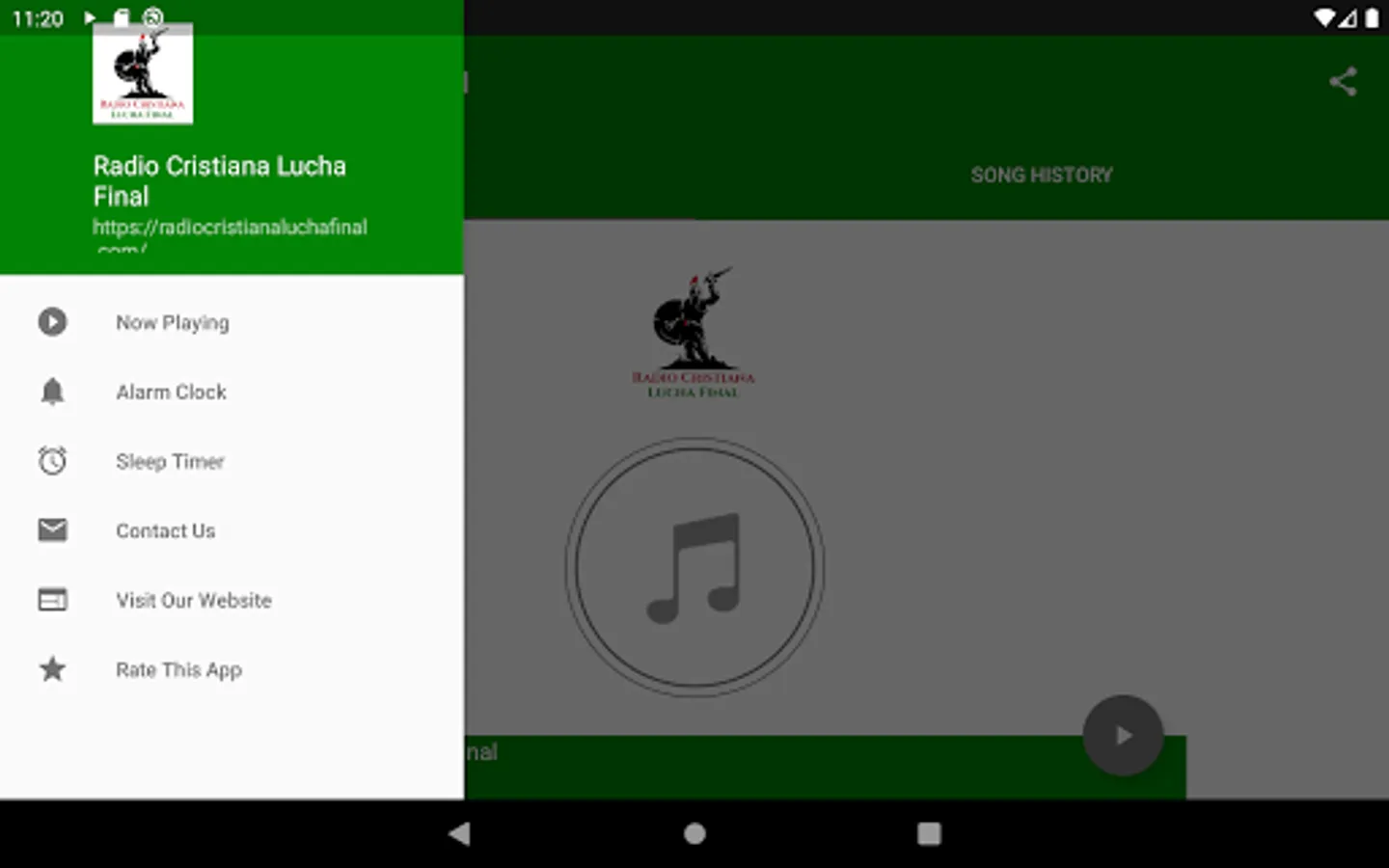The height and width of the screenshot is (868, 1389).
Task: Switch to the SONG HISTORY tab
Action: click(1042, 175)
